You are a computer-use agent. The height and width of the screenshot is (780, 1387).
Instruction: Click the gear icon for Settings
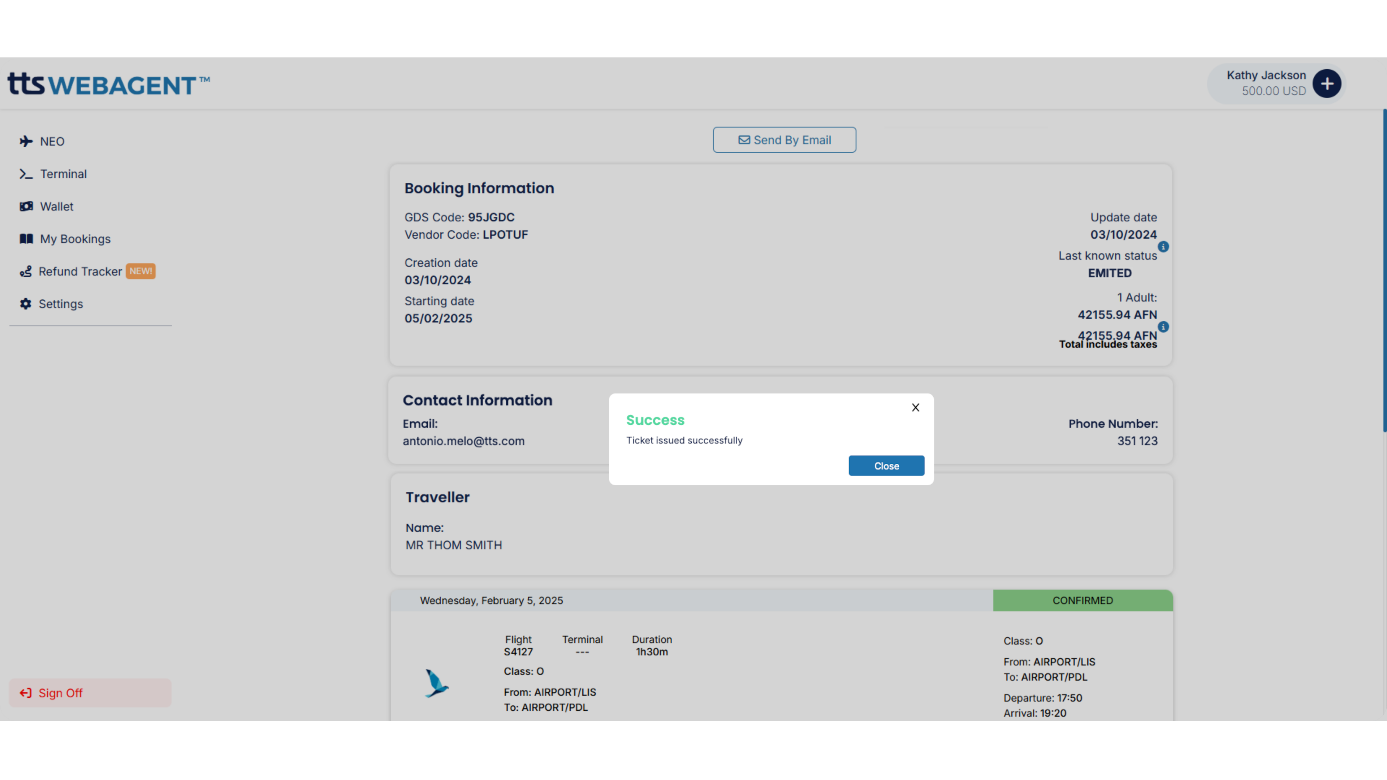26,304
